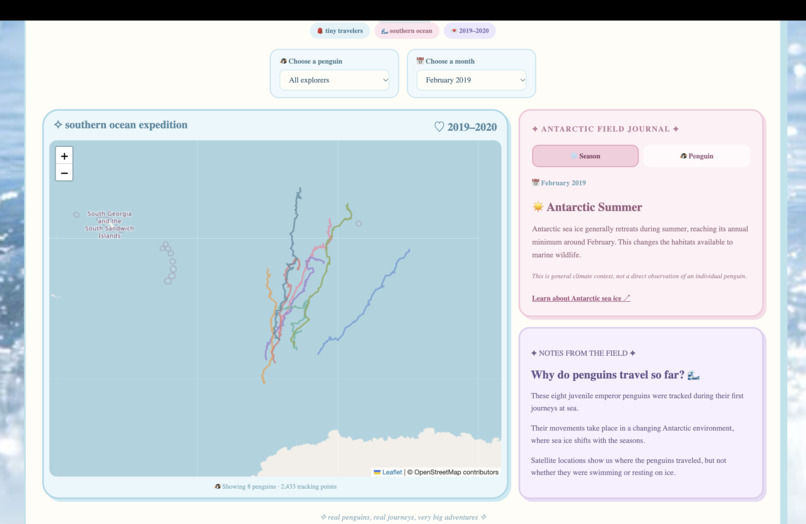806x524 pixels.
Task: Click the Antarctic Summer heading
Action: (594, 207)
